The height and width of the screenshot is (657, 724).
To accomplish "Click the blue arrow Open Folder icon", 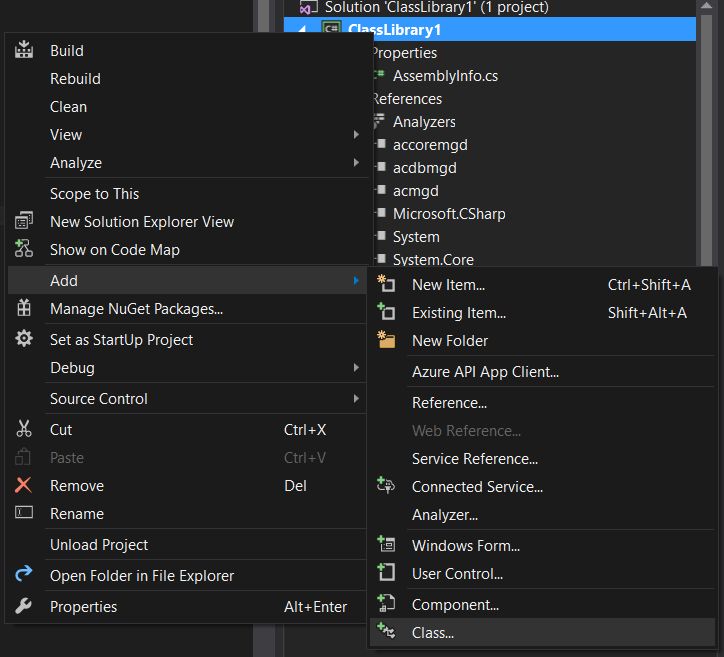I will (24, 574).
